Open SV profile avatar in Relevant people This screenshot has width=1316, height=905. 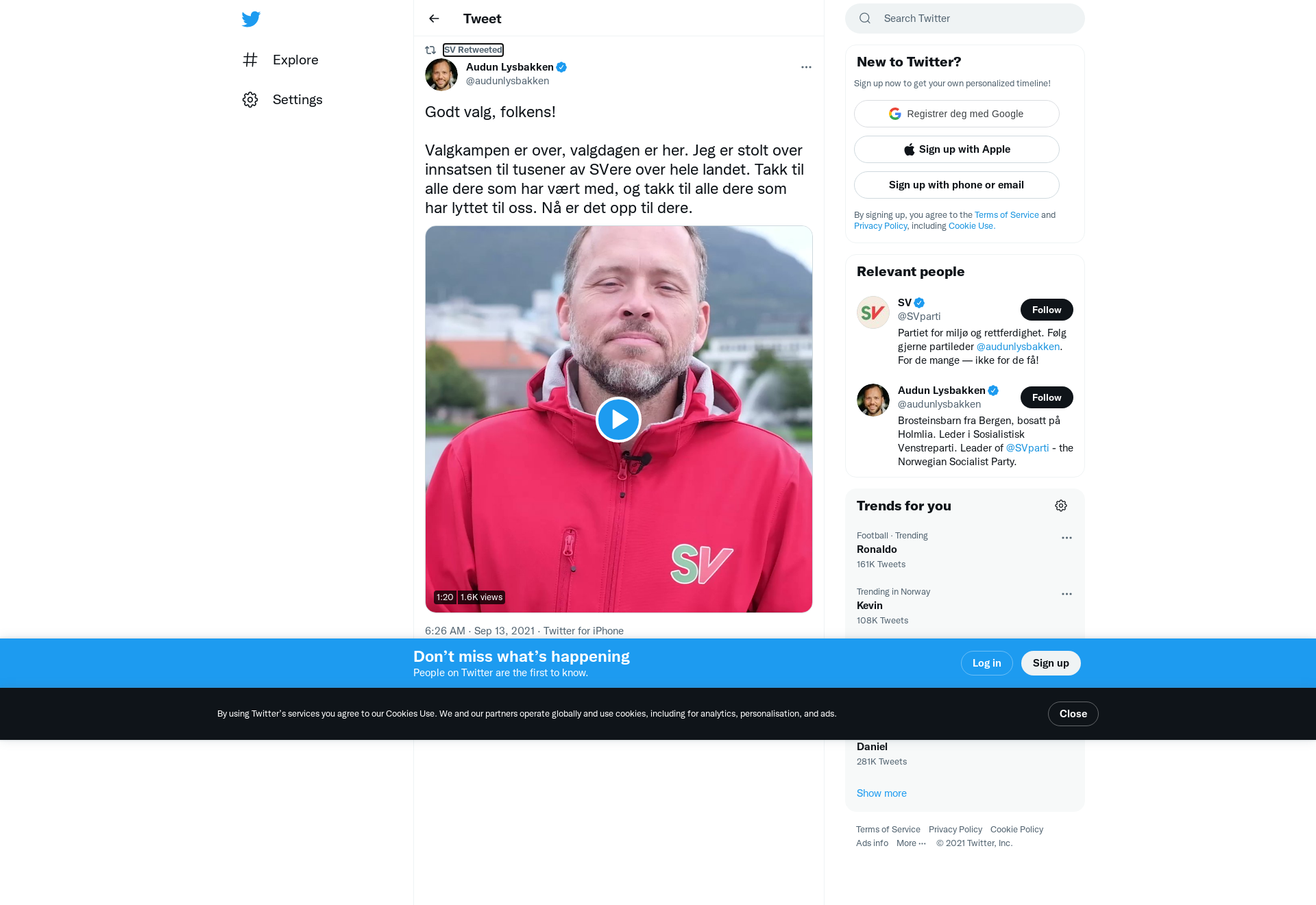(x=873, y=312)
